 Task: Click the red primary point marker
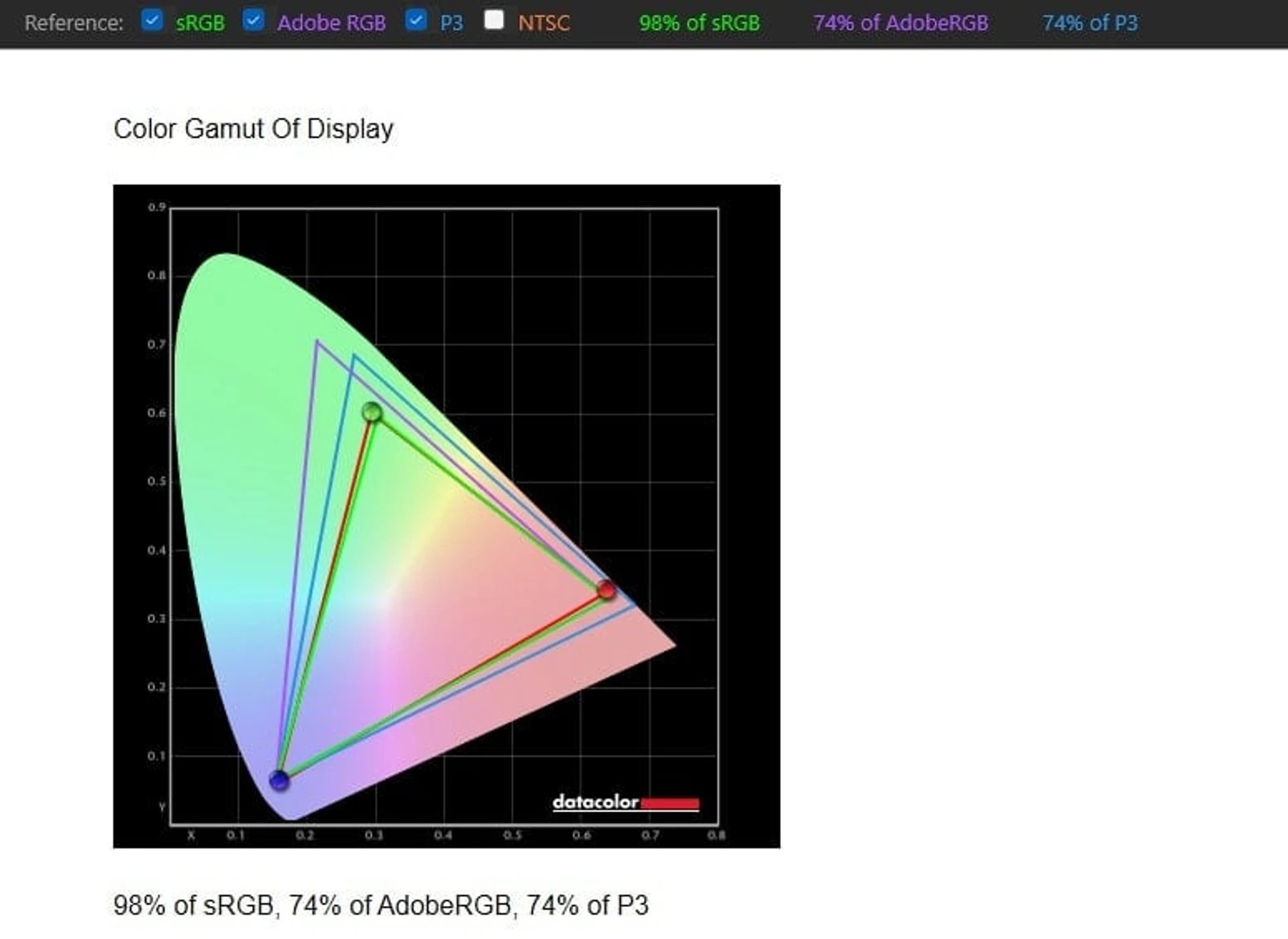(x=606, y=590)
